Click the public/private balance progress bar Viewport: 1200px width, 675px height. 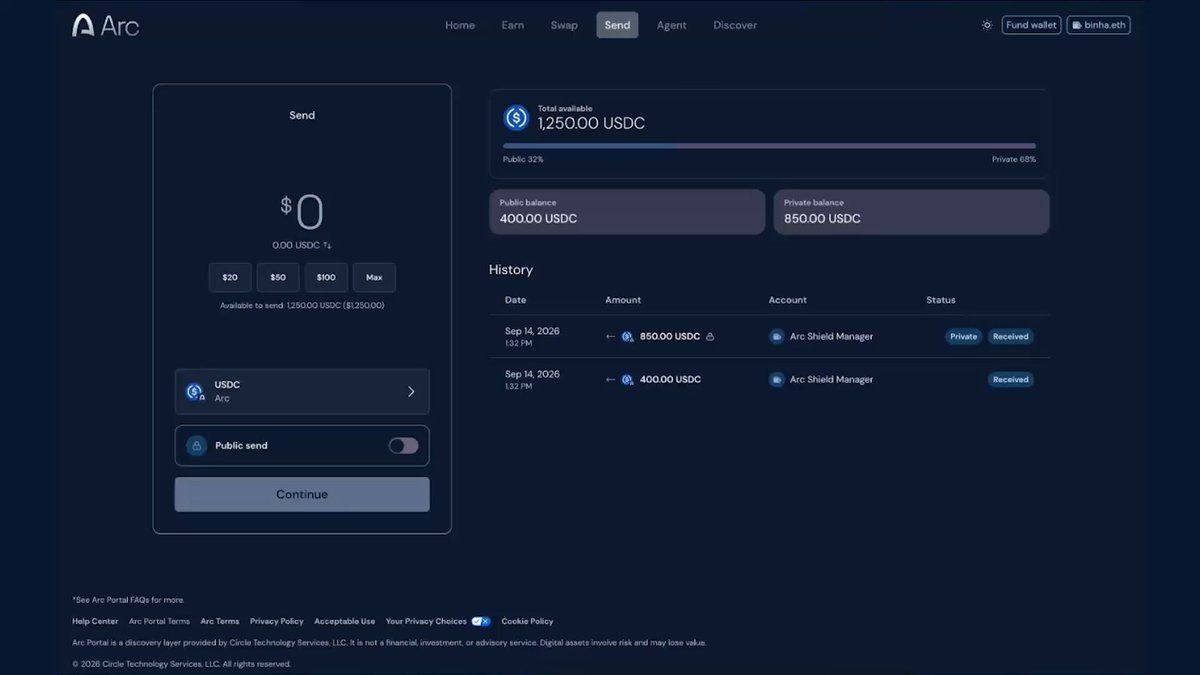769,146
